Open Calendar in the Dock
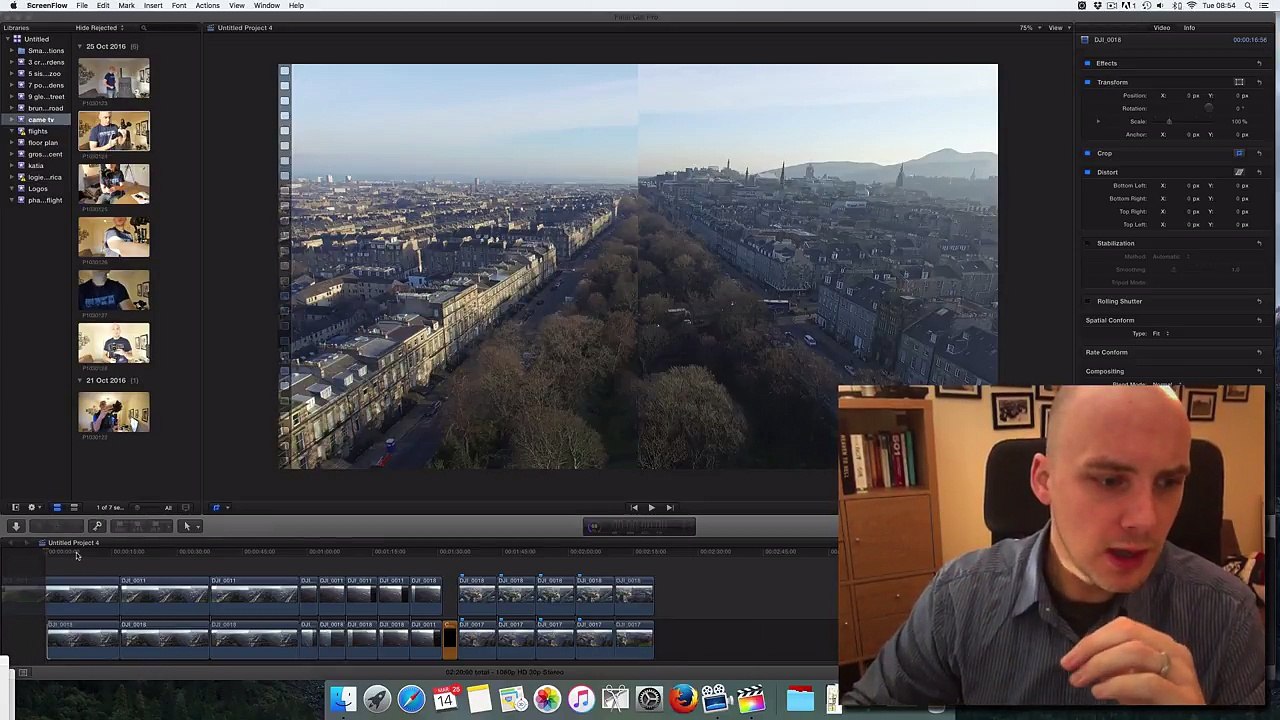The image size is (1280, 720). click(445, 698)
